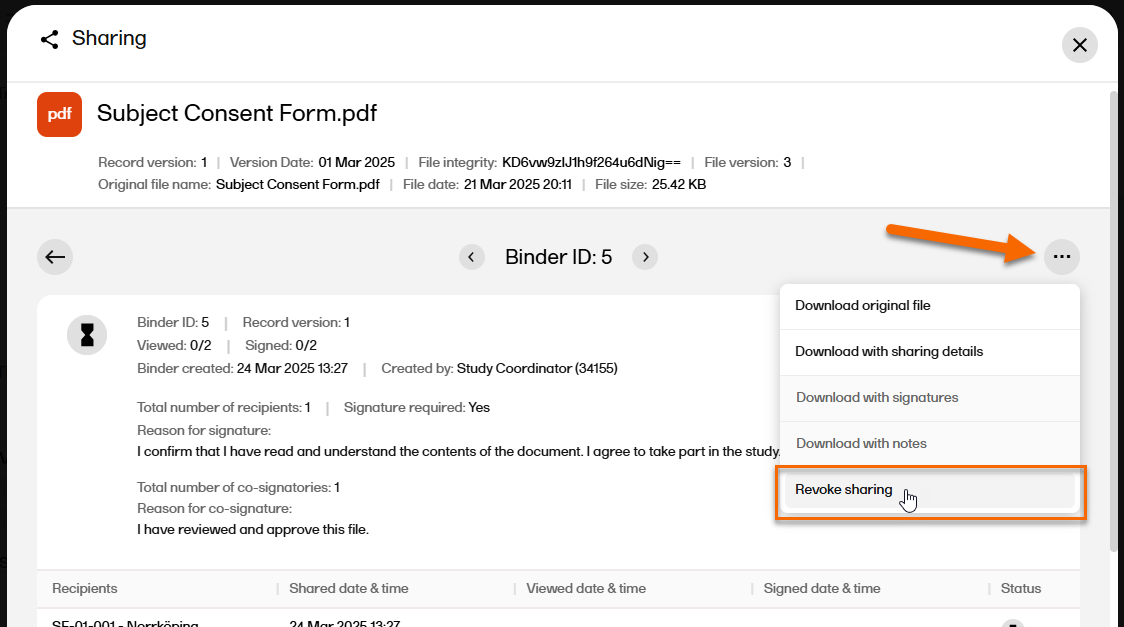Click the Signed date & time header
Viewport: 1124px width, 627px height.
(821, 589)
